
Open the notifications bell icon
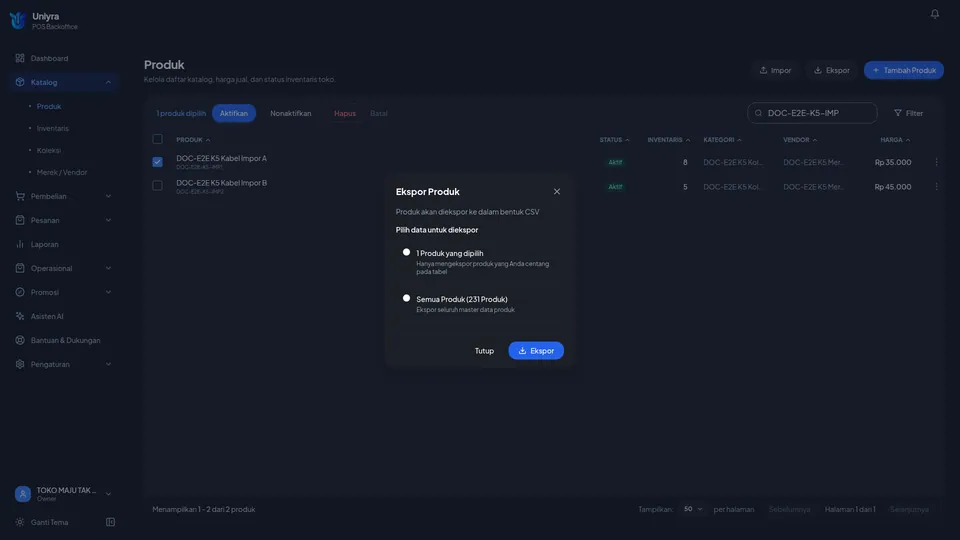coord(934,13)
